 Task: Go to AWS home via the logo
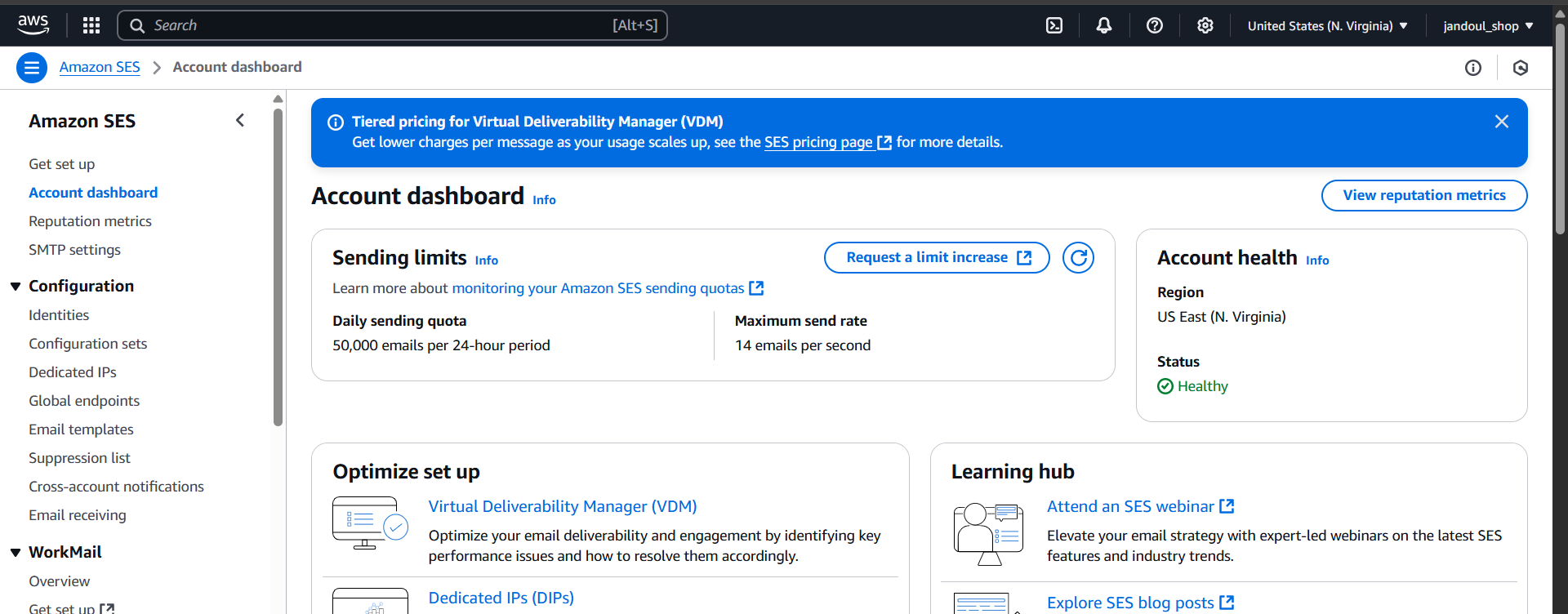33,25
